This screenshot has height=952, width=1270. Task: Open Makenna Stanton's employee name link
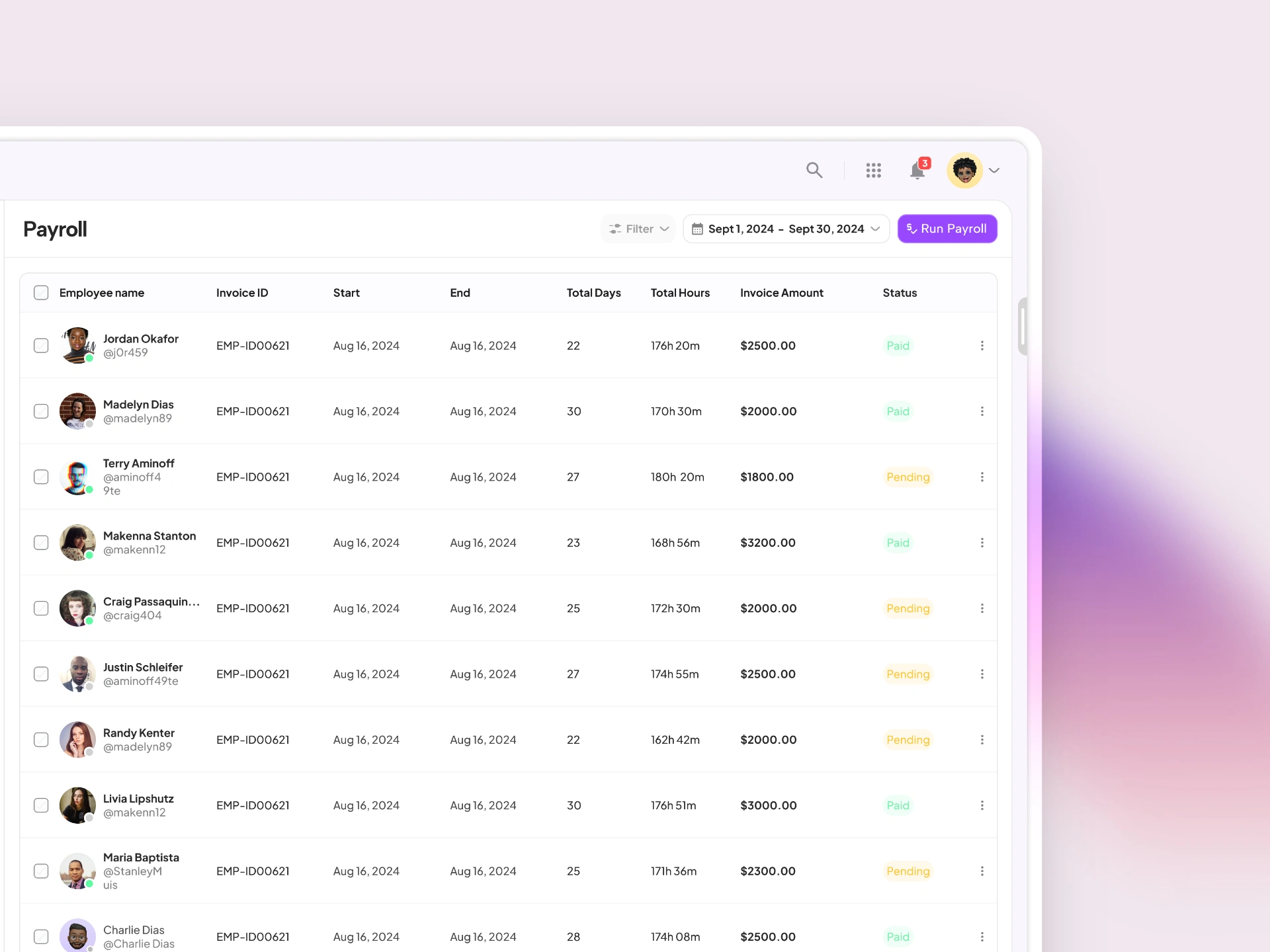149,536
